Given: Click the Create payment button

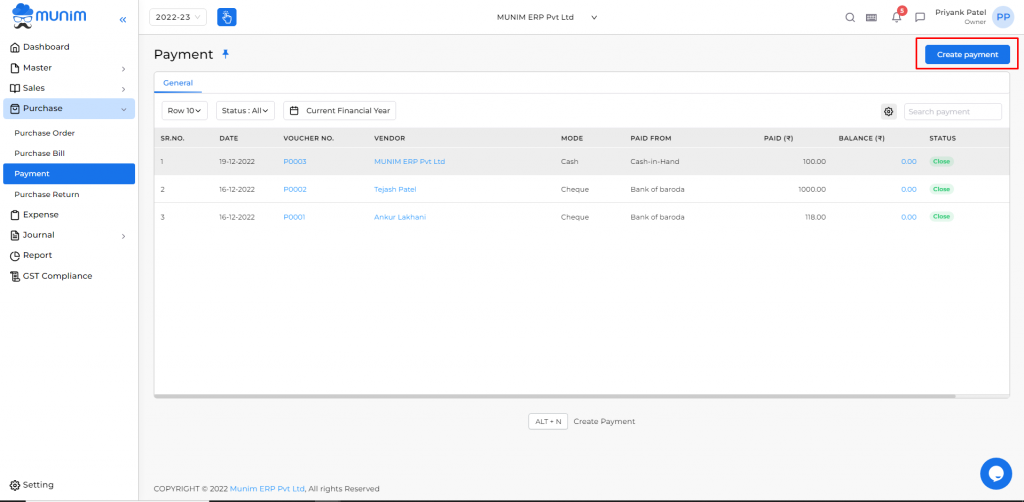Looking at the screenshot, I should pos(966,54).
